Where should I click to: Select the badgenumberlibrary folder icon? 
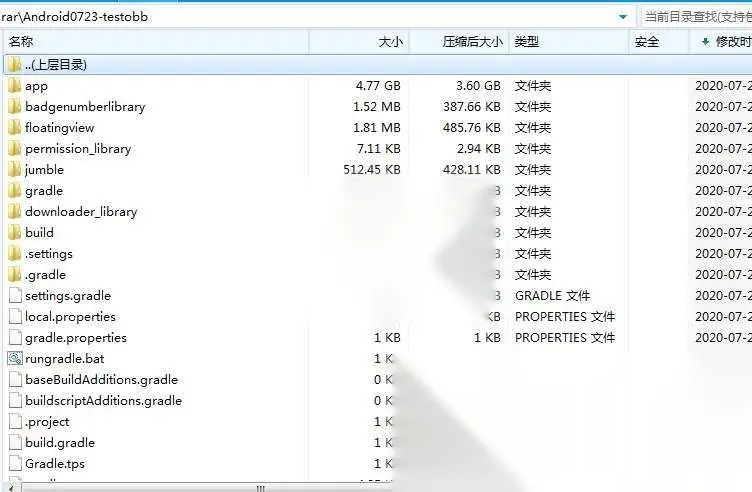pyautogui.click(x=15, y=106)
